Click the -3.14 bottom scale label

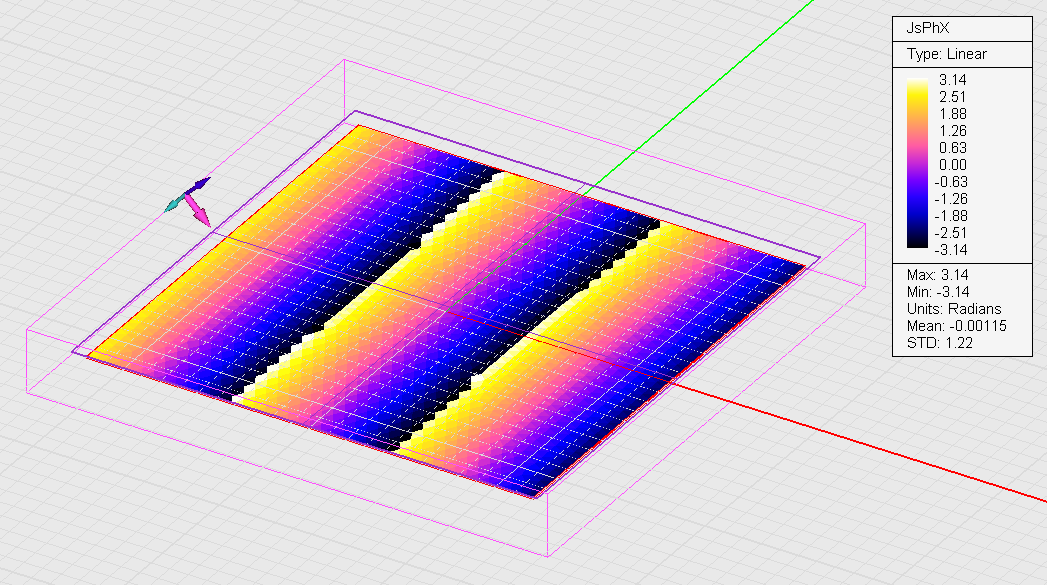coord(950,250)
